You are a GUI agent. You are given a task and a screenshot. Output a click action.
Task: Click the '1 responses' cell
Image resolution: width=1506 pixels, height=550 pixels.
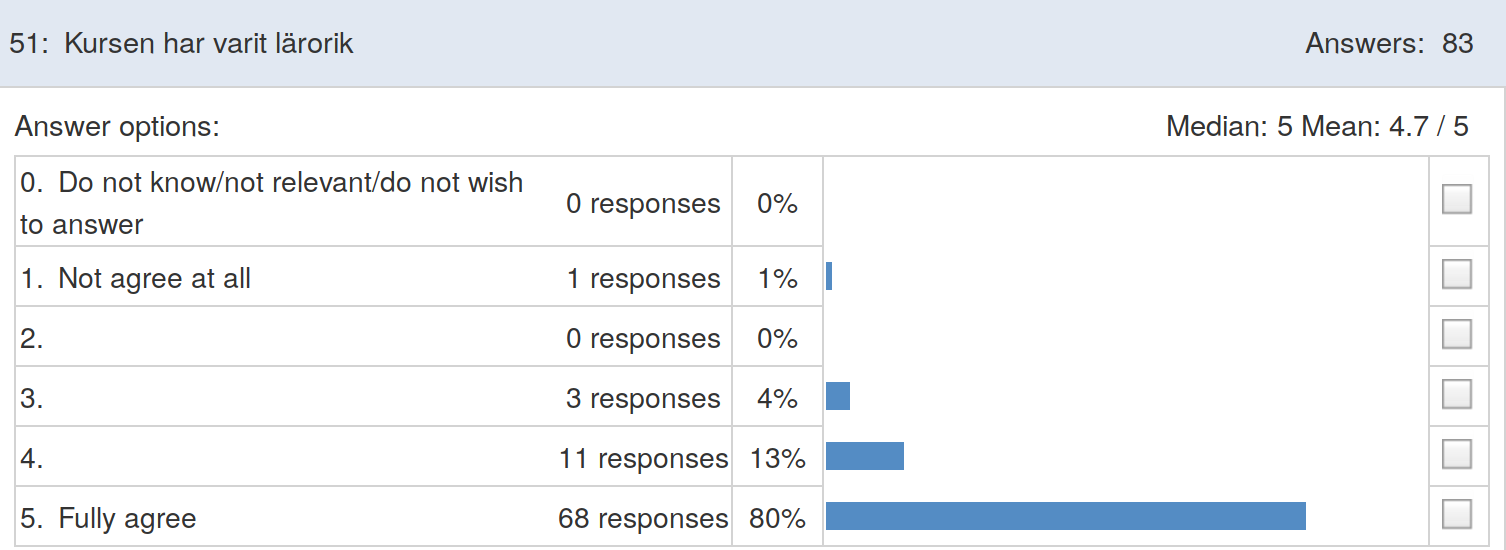(x=643, y=279)
